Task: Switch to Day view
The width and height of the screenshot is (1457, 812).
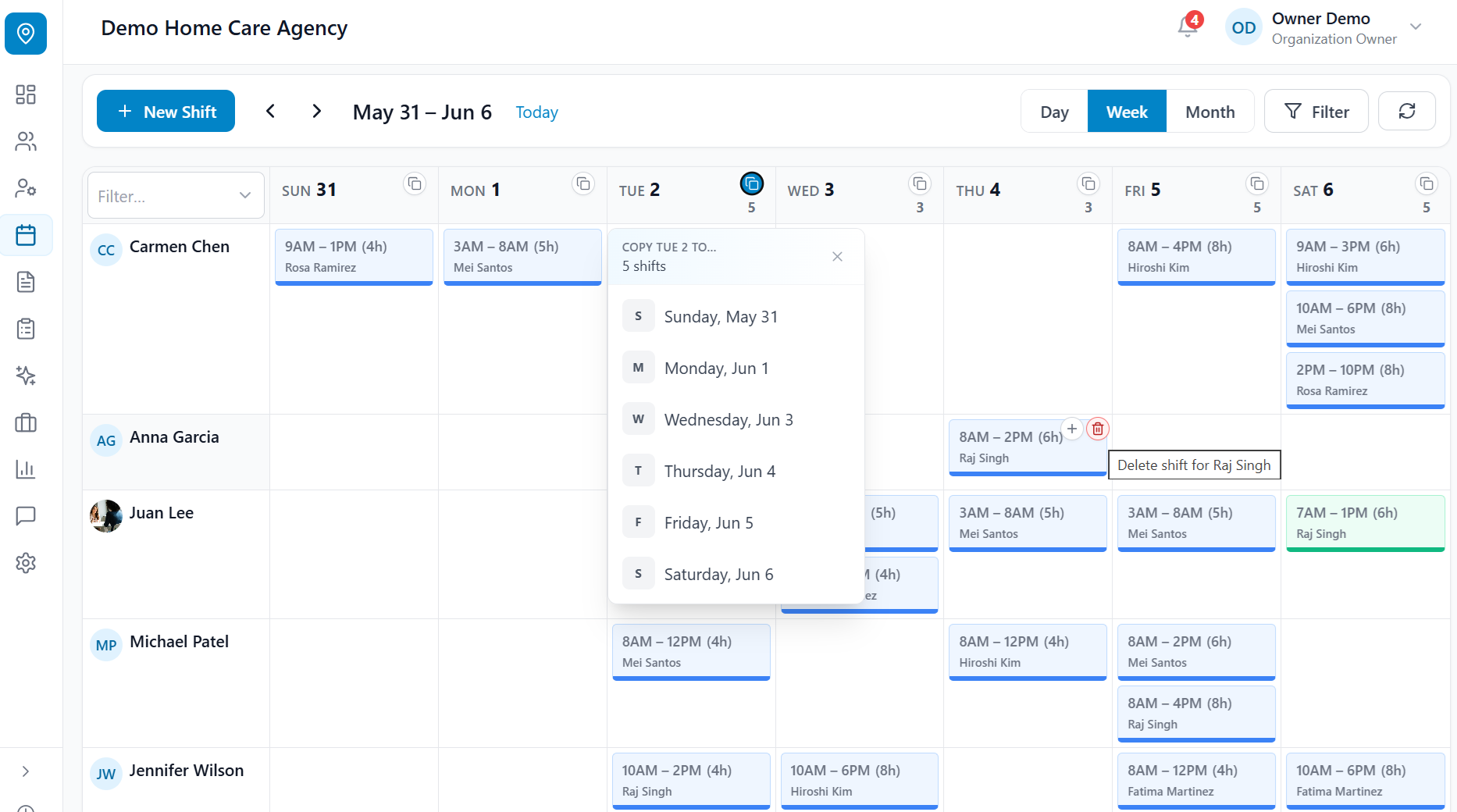Action: pyautogui.click(x=1054, y=112)
